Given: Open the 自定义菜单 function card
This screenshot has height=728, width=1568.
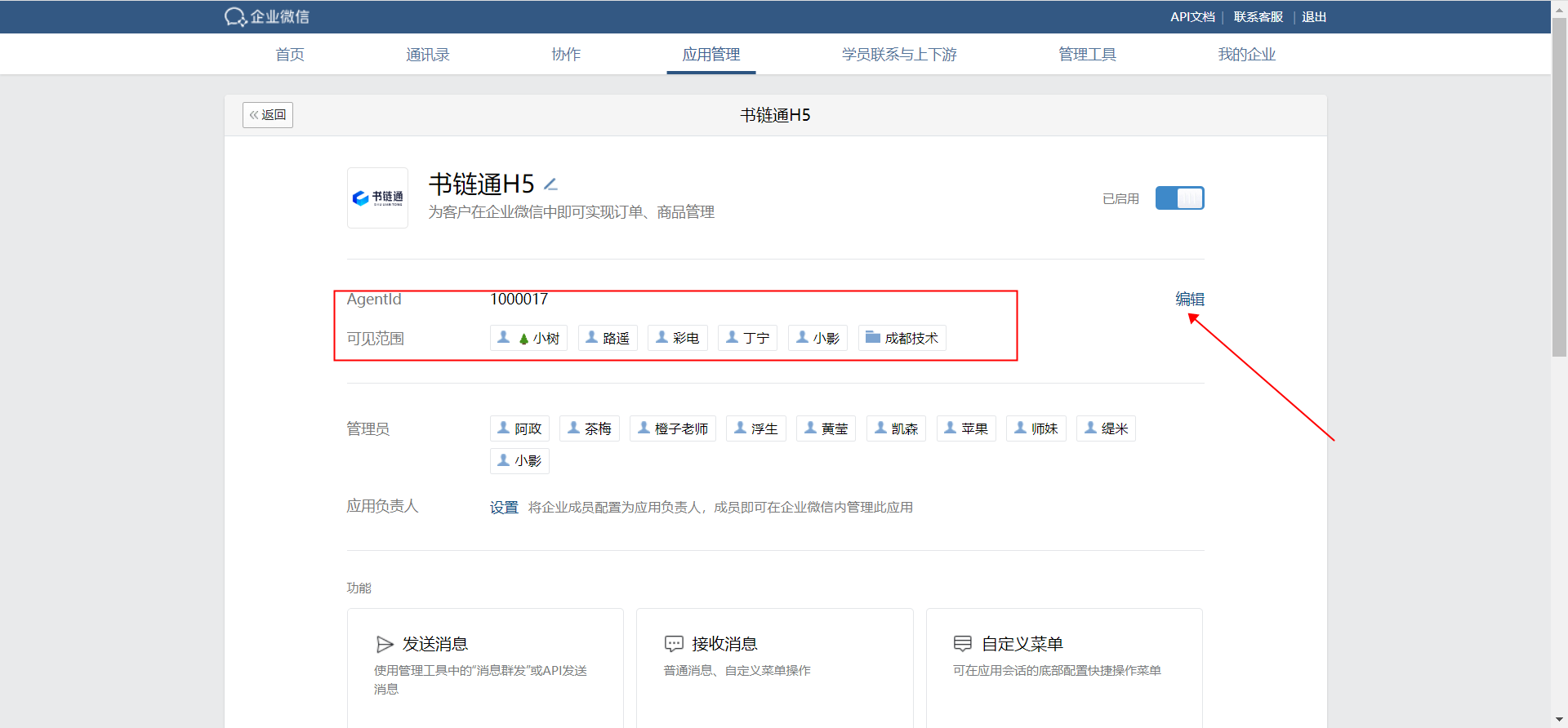Looking at the screenshot, I should point(1064,668).
